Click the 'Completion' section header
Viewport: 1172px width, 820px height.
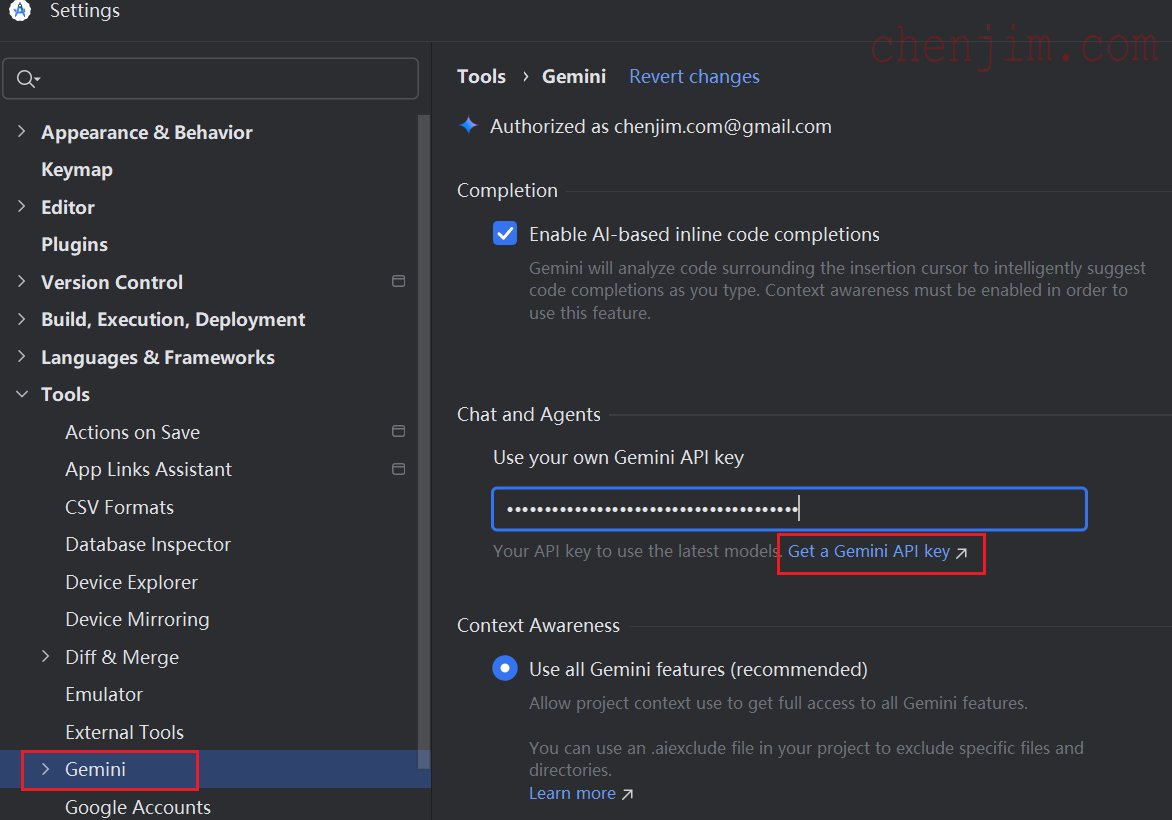tap(507, 191)
